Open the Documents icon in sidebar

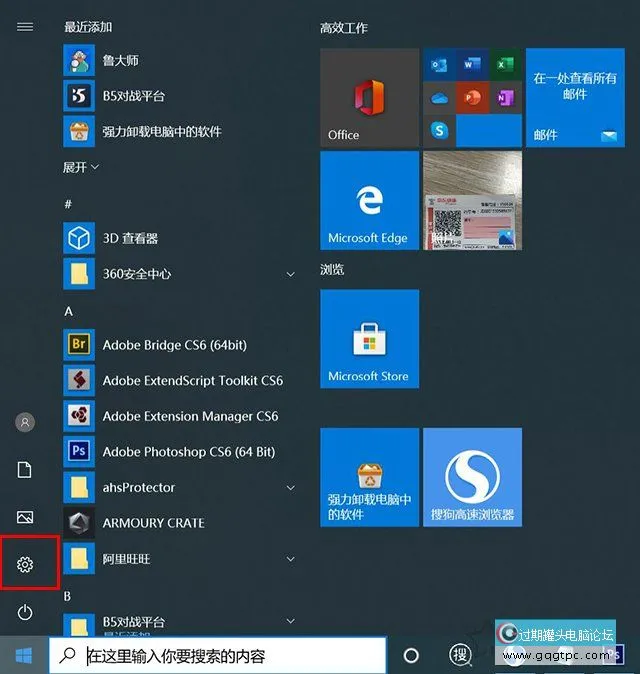click(24, 469)
